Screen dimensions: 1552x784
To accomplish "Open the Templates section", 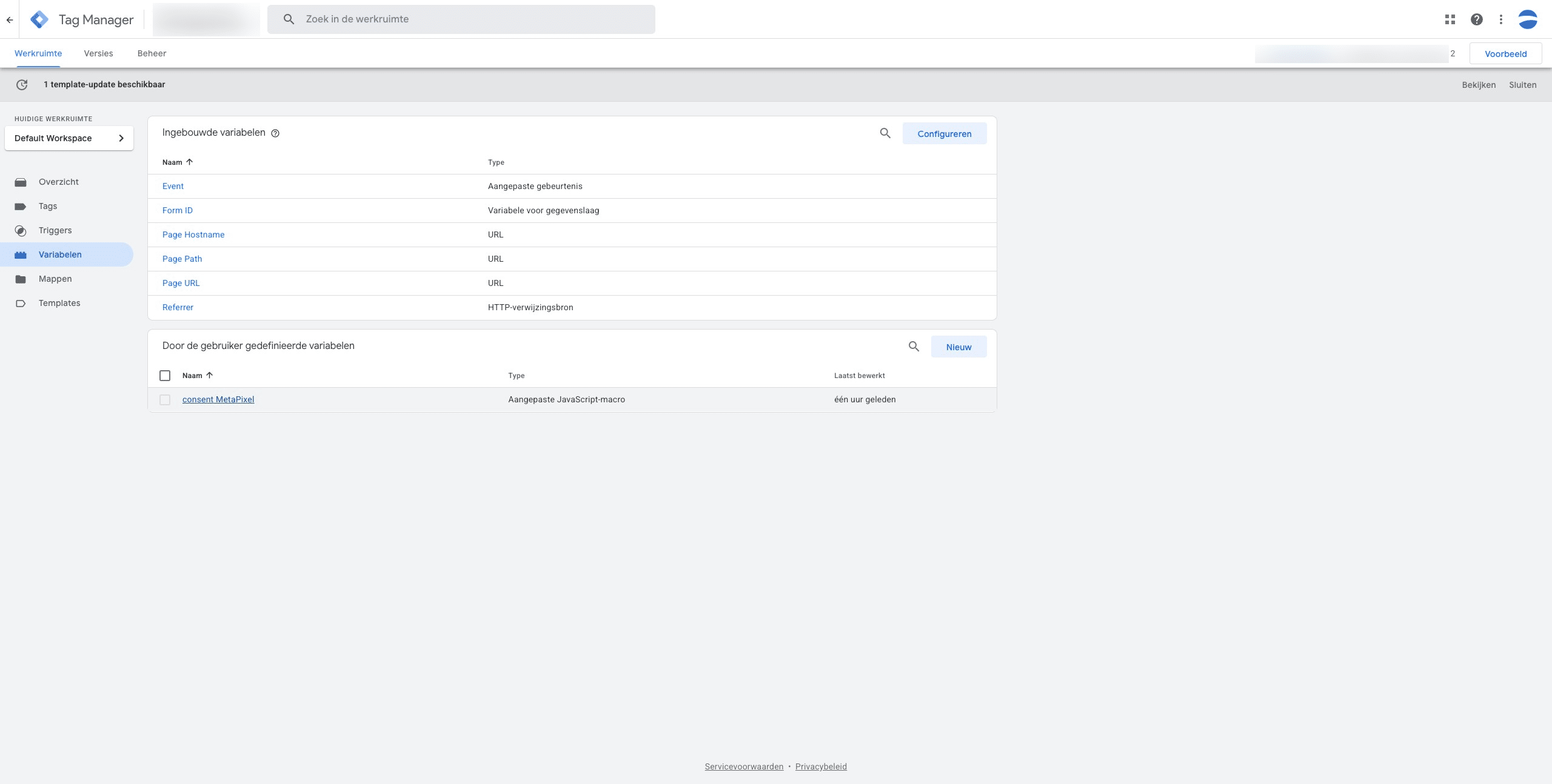I will click(x=59, y=303).
